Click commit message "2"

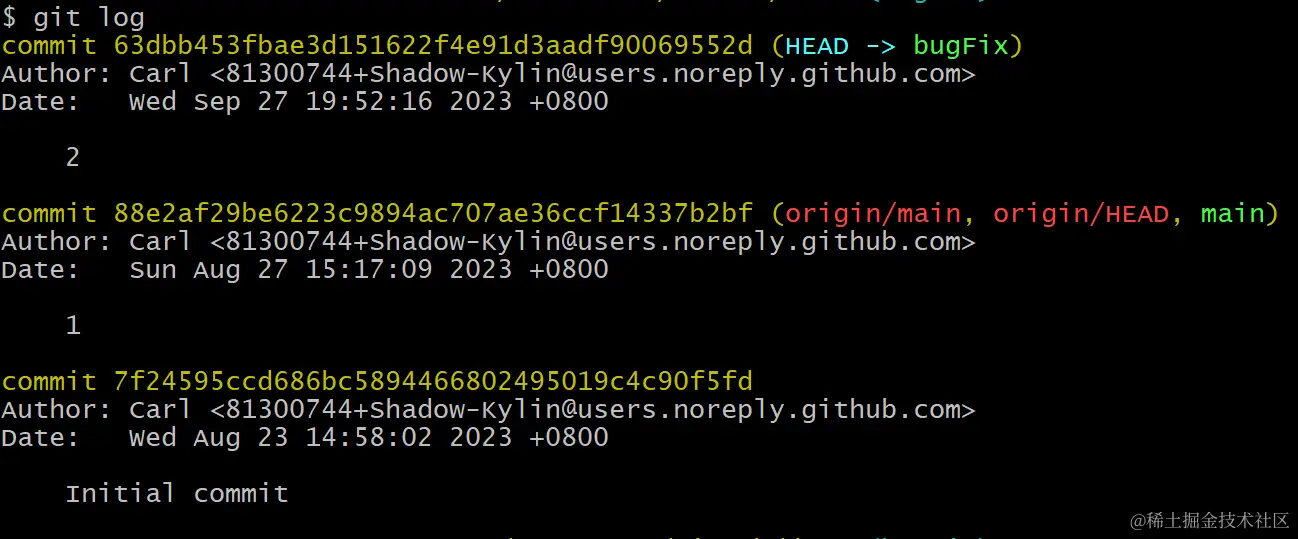click(x=72, y=158)
